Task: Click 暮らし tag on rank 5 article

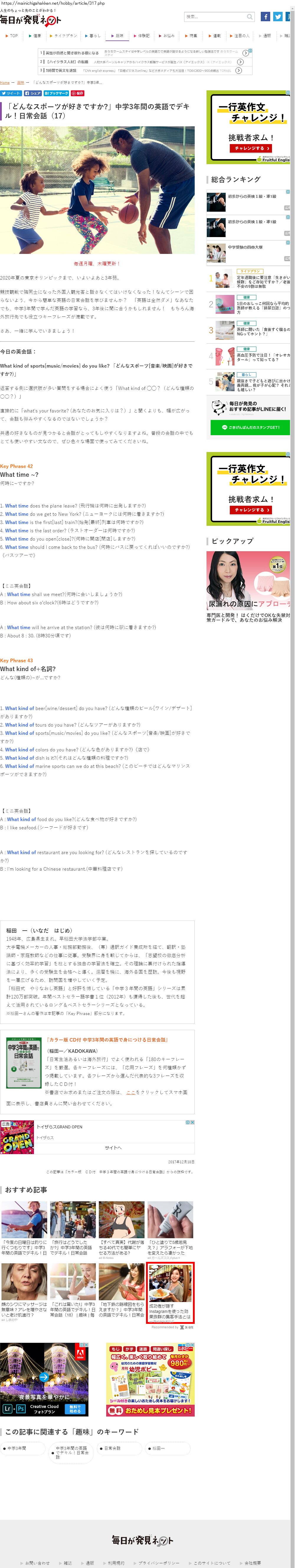Action: point(246,374)
